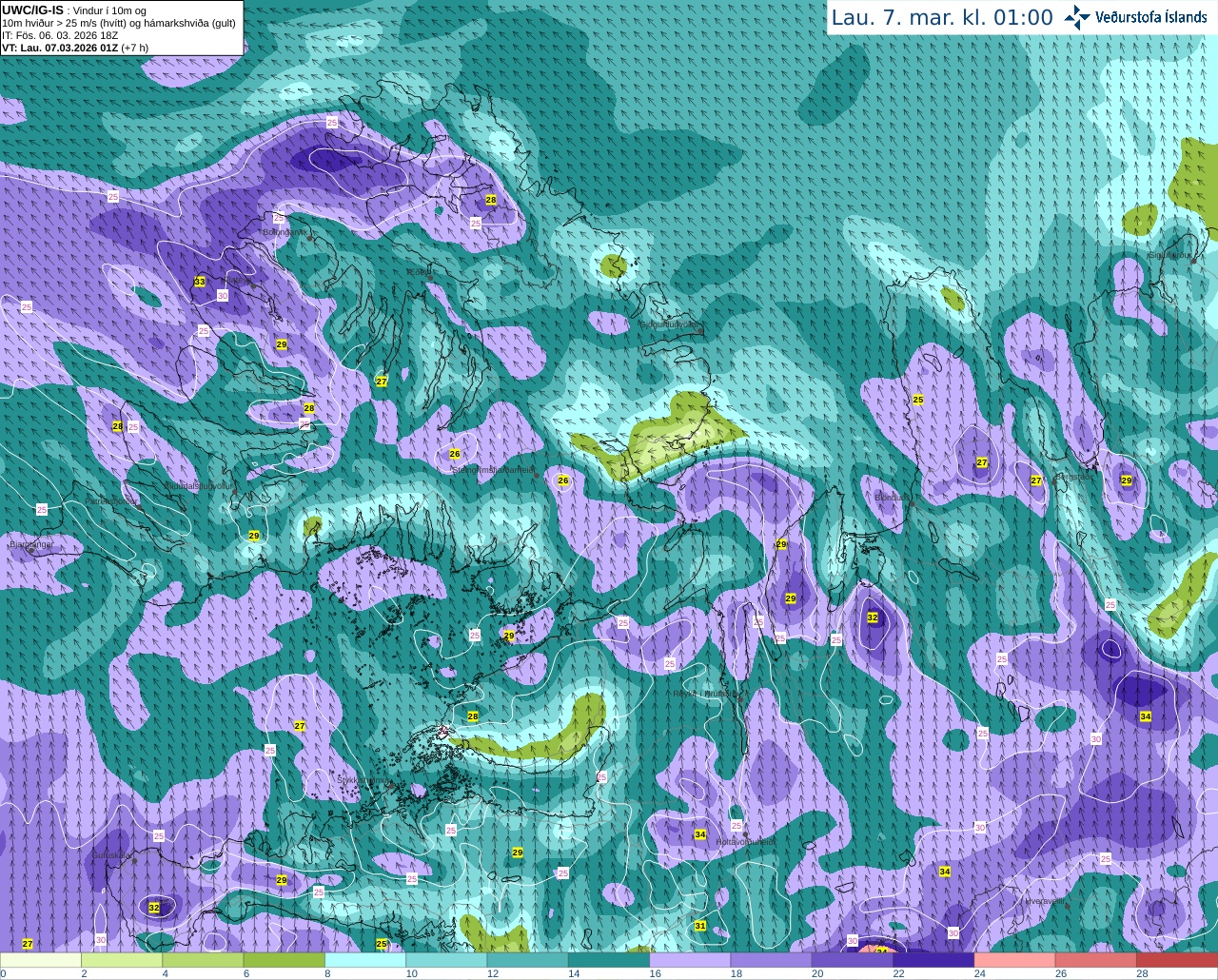Click the Flateyri station label
Image resolution: width=1218 pixels, height=980 pixels.
pyautogui.click(x=239, y=282)
